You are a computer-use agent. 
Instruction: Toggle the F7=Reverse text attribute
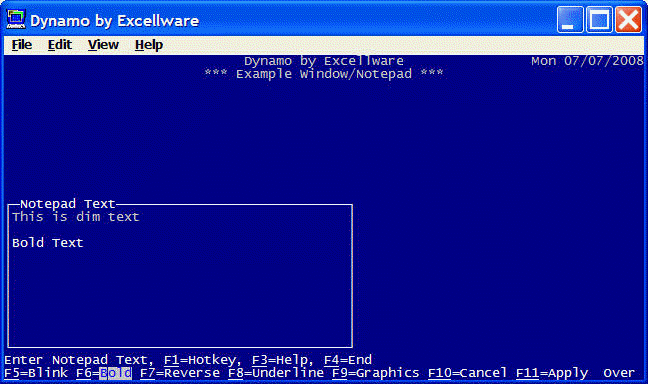pos(180,373)
